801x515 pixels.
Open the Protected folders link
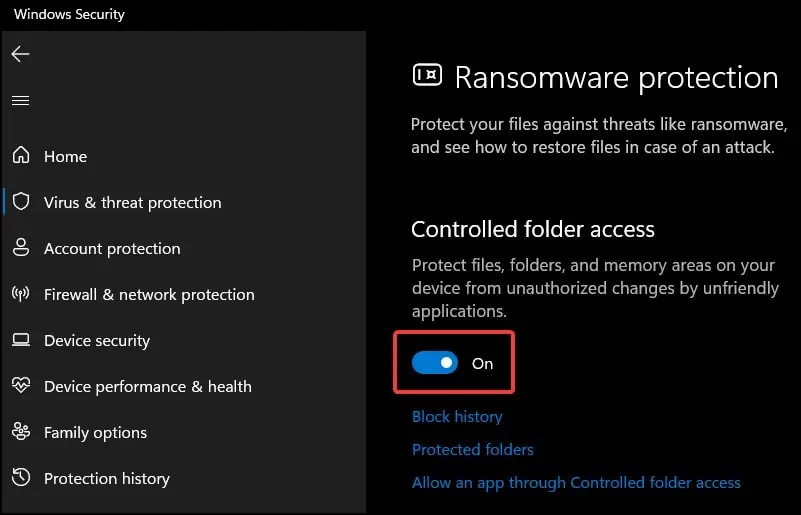point(473,449)
